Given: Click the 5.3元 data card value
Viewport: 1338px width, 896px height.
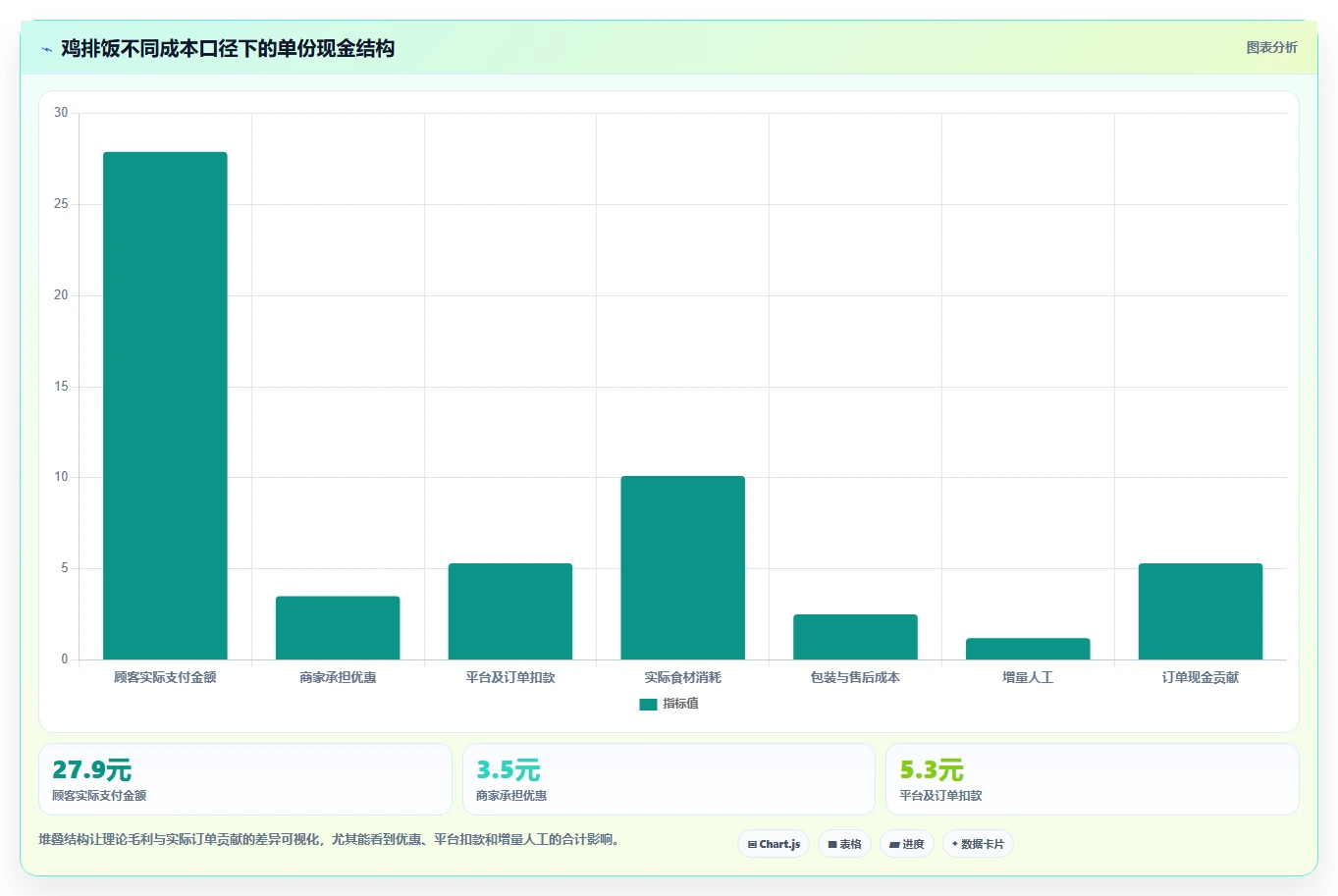Looking at the screenshot, I should point(932,770).
